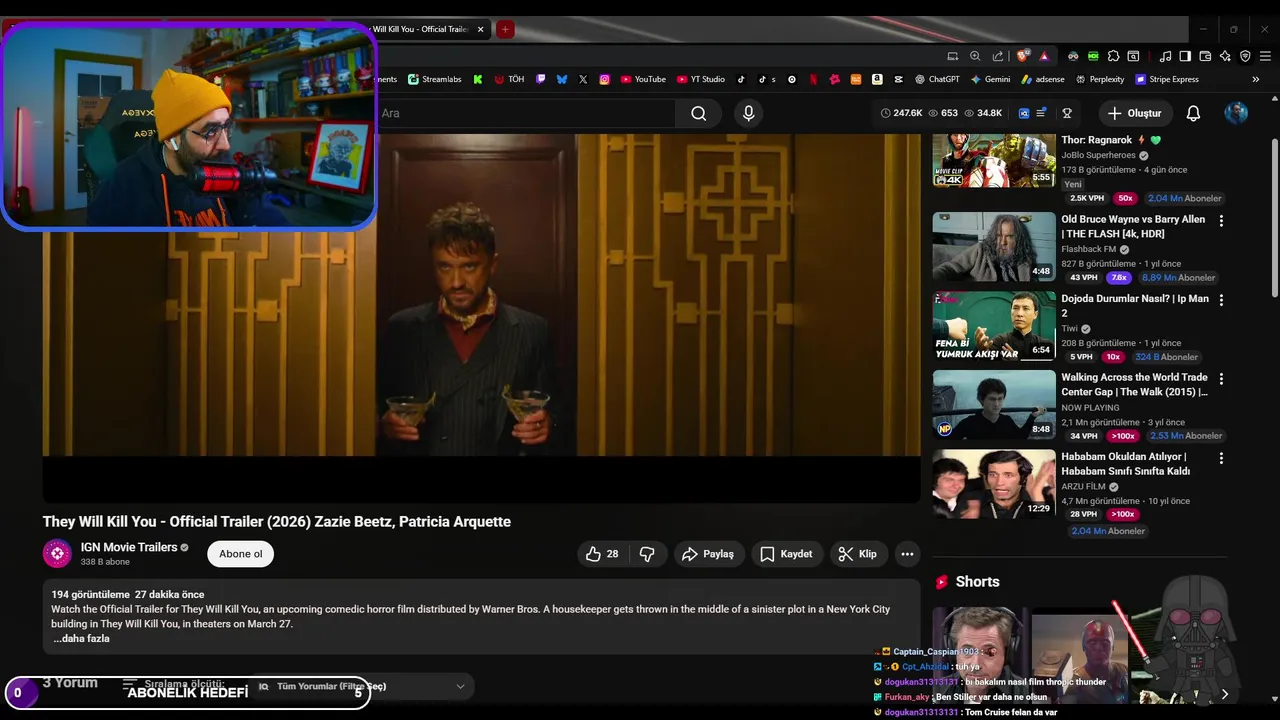The height and width of the screenshot is (720, 1280).
Task: Click the Instagram bookmark icon
Action: [605, 79]
